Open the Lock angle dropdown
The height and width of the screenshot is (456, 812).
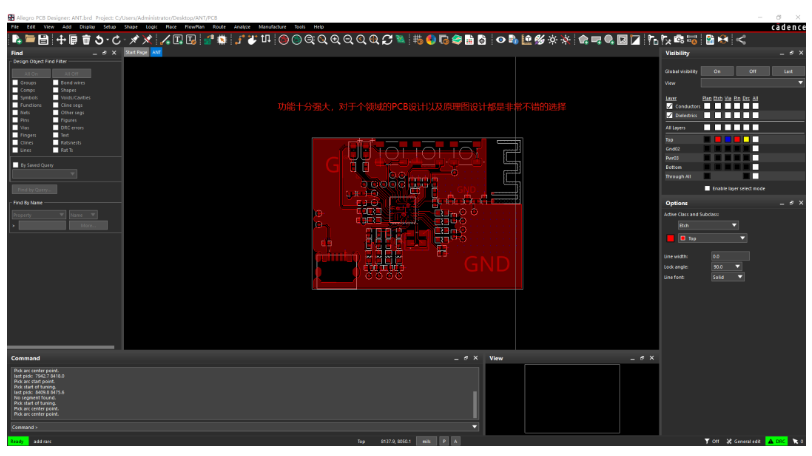coord(727,267)
